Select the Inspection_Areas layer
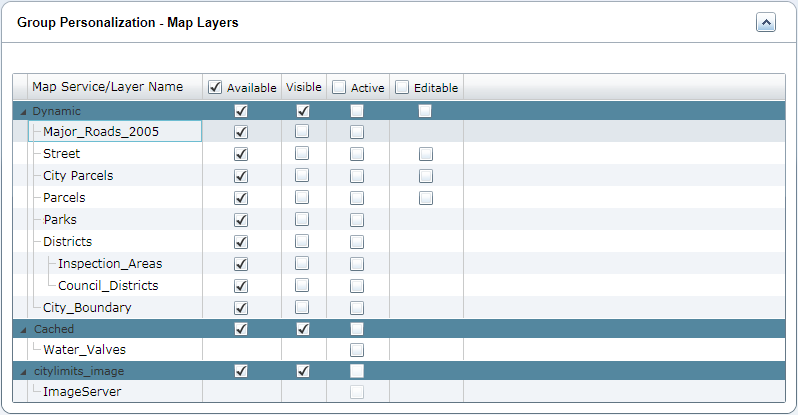This screenshot has height=415, width=798. (110, 264)
